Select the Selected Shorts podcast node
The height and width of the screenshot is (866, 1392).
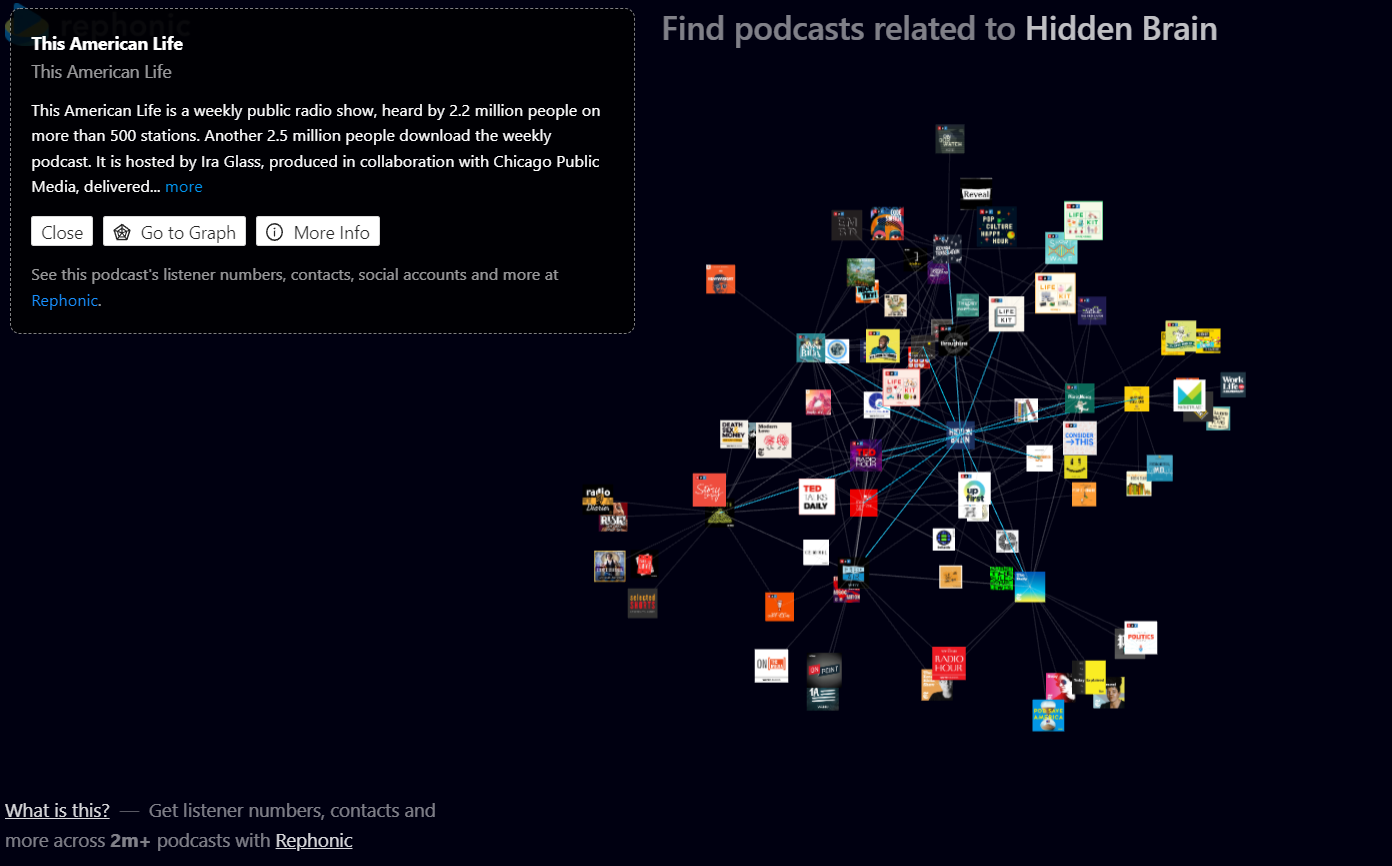click(643, 603)
